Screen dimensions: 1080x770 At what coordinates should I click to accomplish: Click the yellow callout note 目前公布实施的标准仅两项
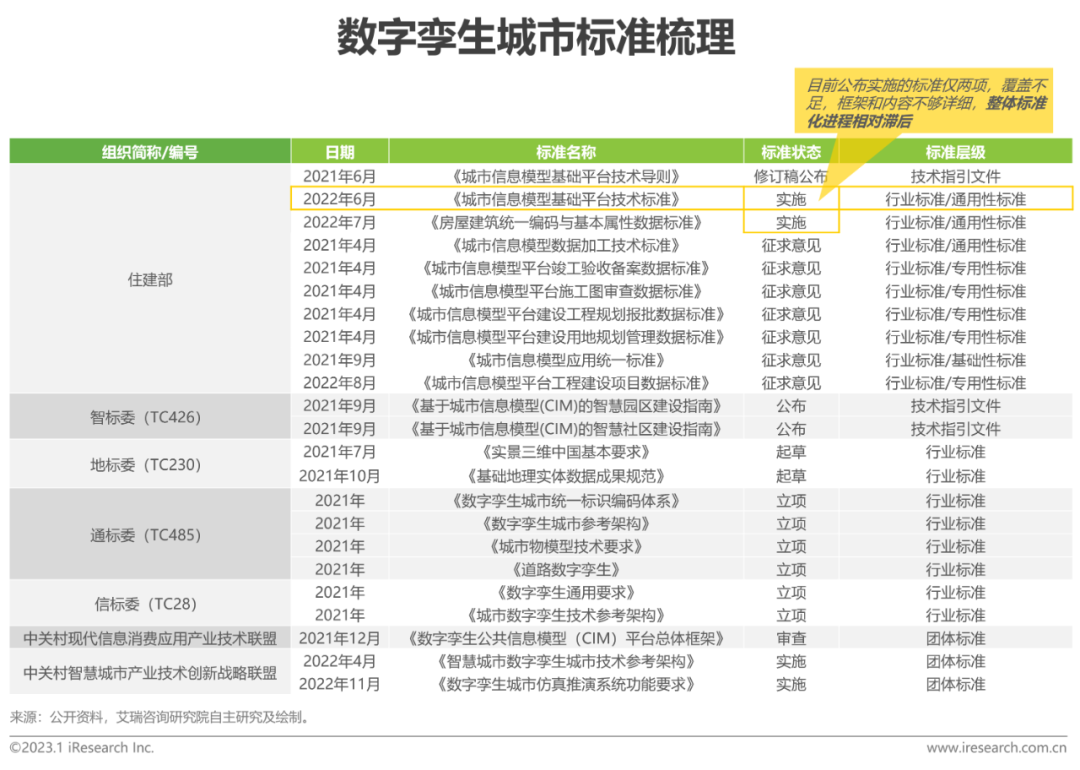point(925,103)
